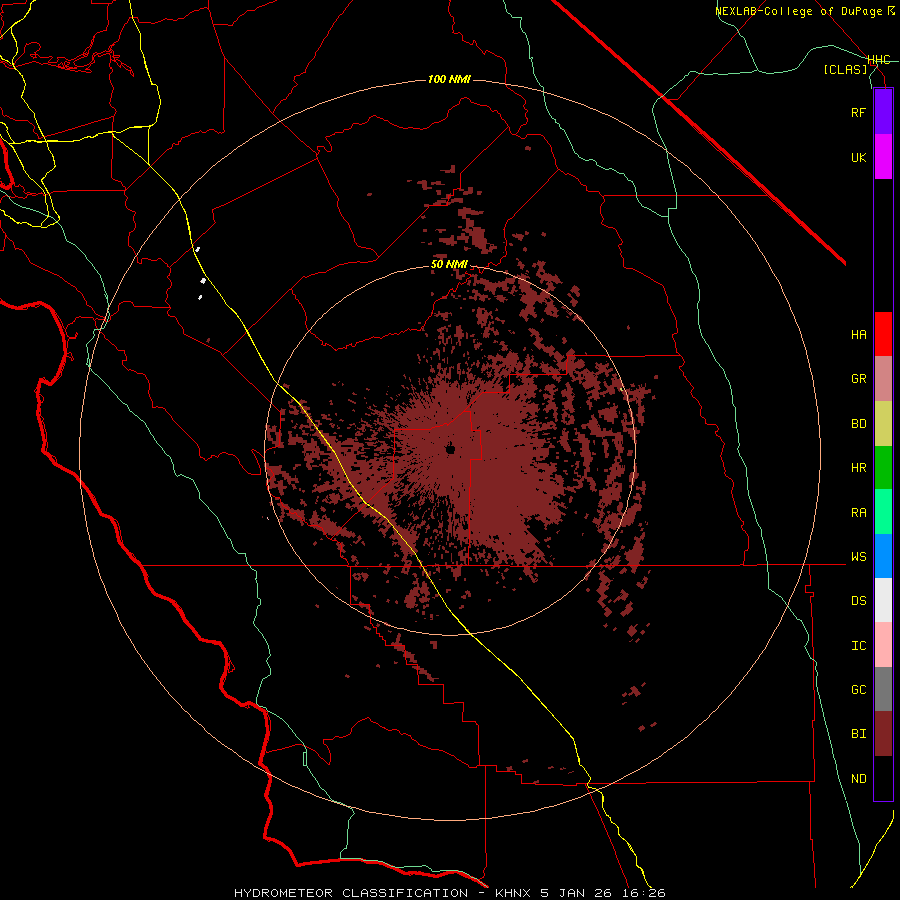Click the GR pink legend swatch

coord(883,379)
